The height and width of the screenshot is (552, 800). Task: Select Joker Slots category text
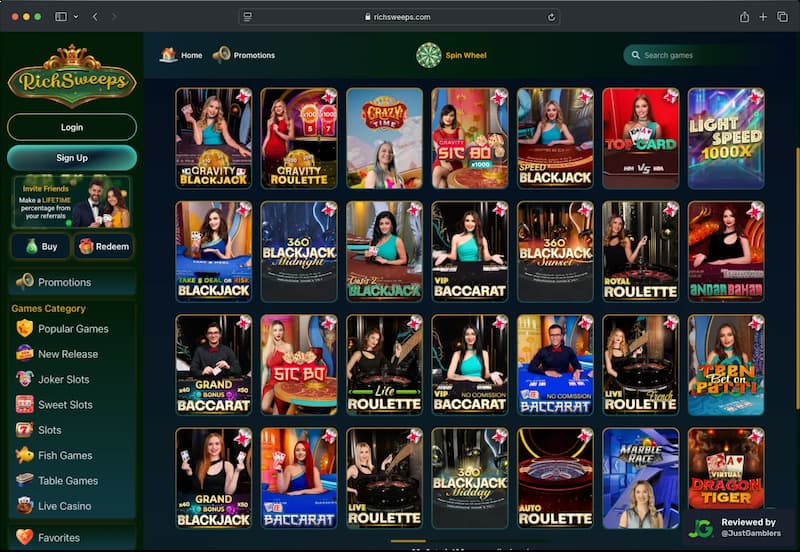[64, 380]
